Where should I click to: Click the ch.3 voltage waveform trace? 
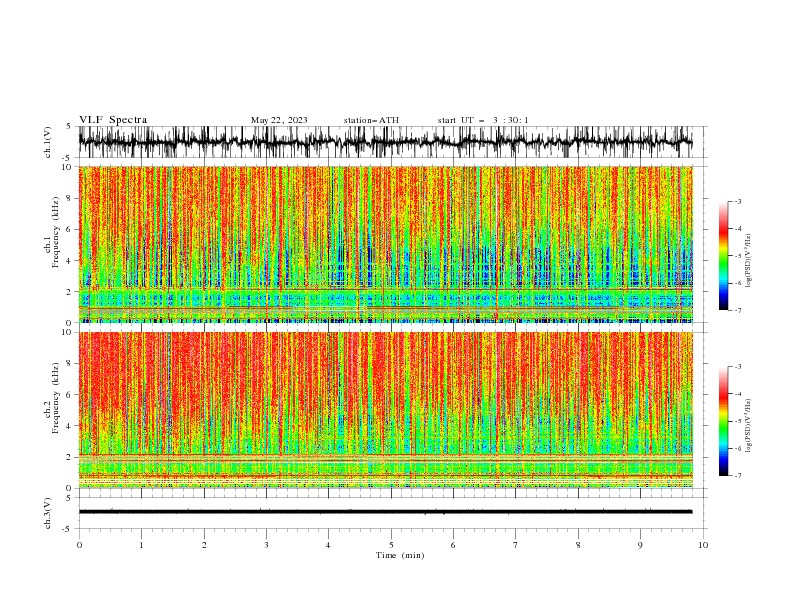[x=386, y=512]
